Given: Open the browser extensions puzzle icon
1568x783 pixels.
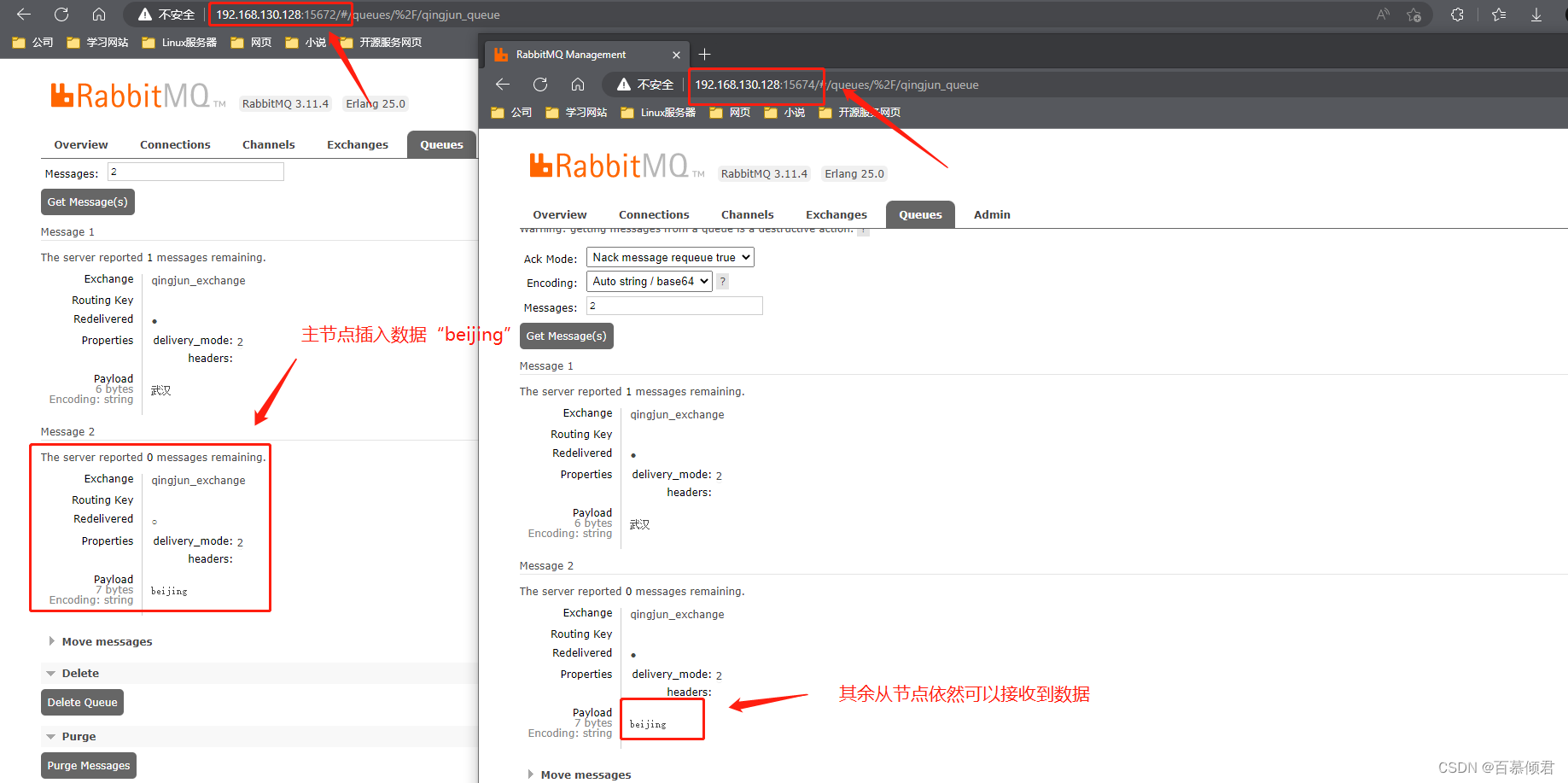Looking at the screenshot, I should coord(1457,15).
